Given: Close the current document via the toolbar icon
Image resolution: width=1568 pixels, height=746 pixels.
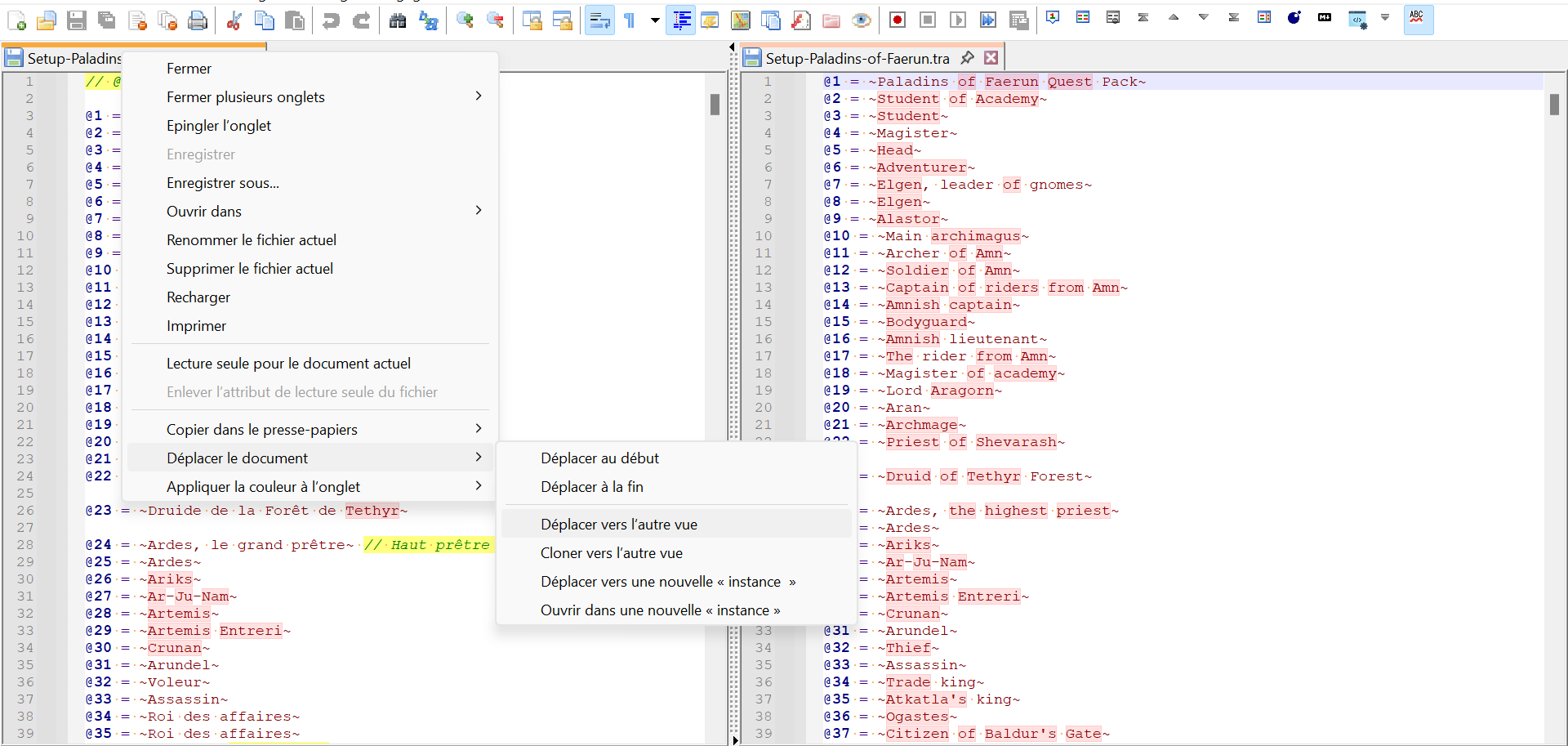Looking at the screenshot, I should click(137, 20).
